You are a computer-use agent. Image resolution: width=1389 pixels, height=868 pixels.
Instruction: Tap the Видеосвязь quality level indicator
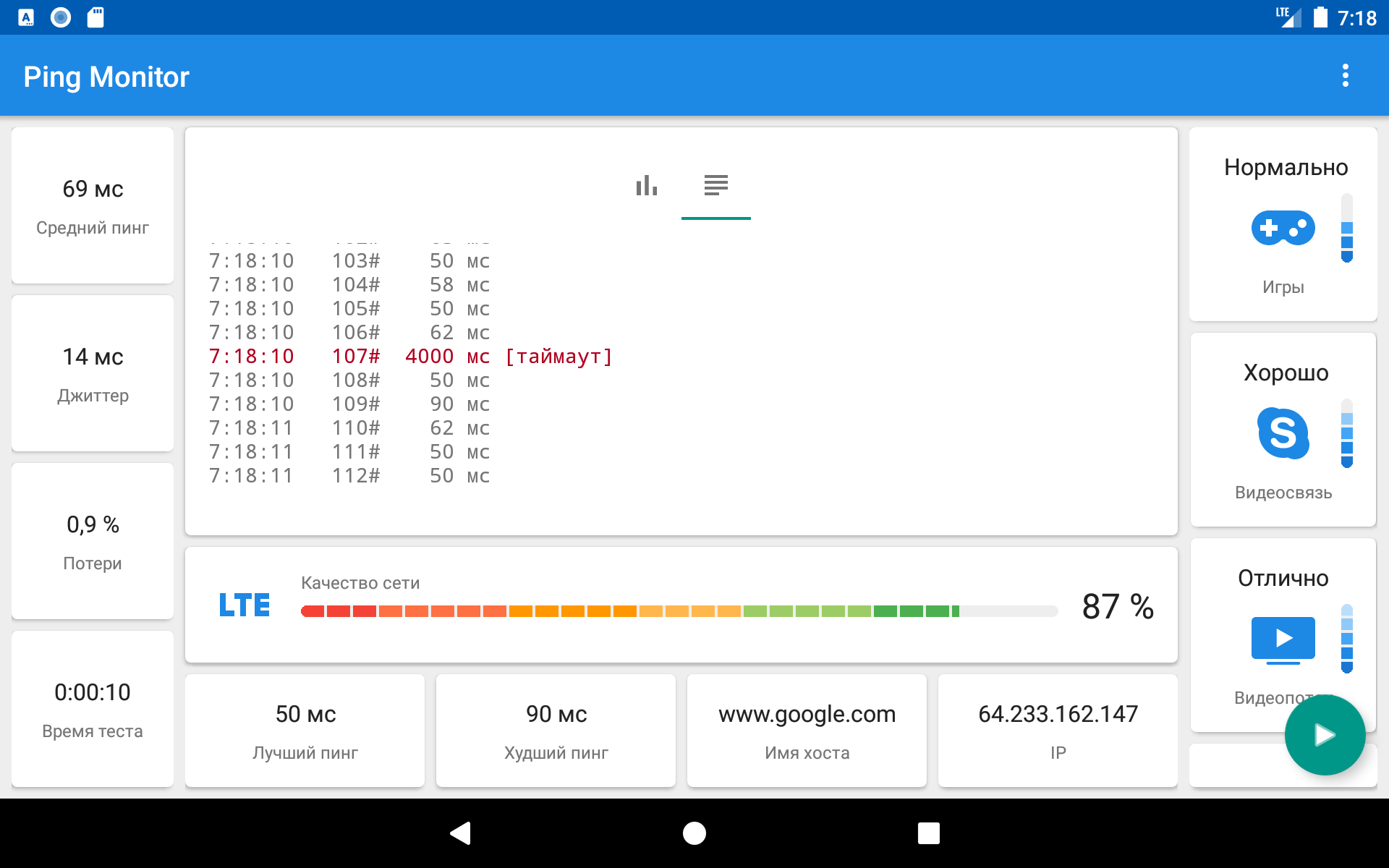1346,433
